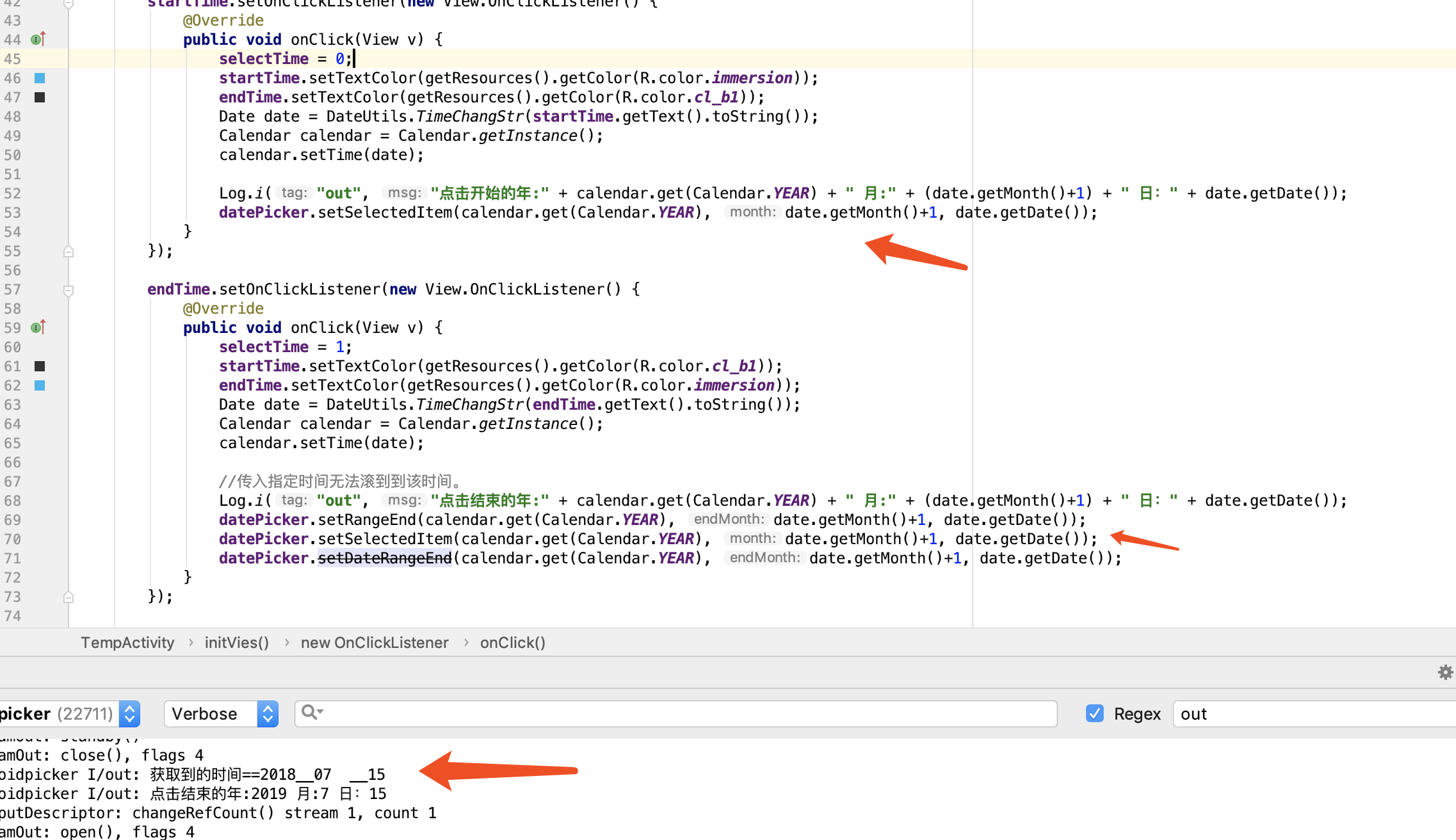Click the "month:" parameter hint on line 53
The height and width of the screenshot is (840, 1456).
click(x=752, y=212)
